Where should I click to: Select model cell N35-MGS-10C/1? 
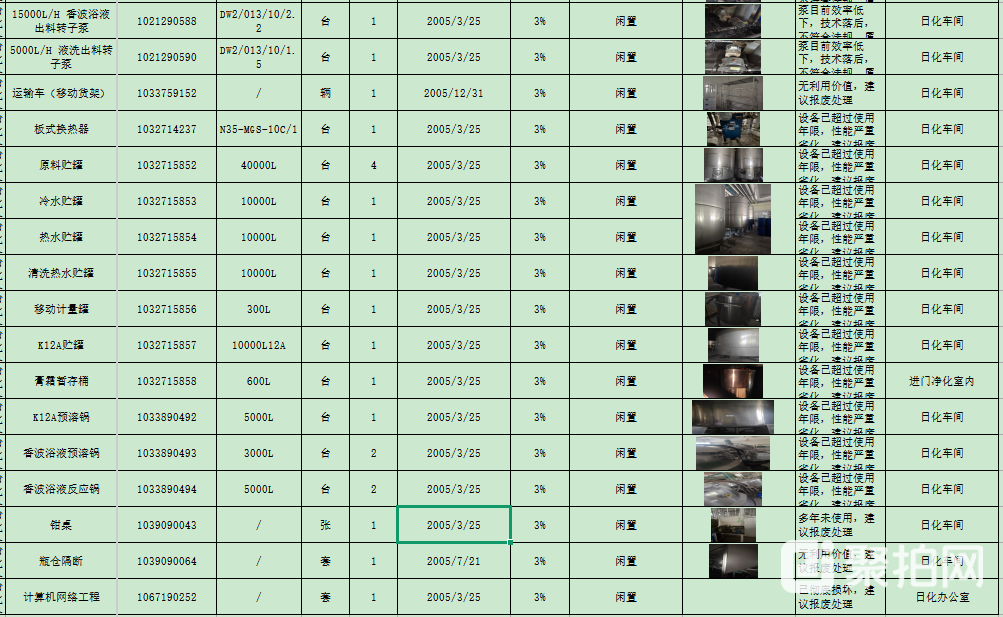click(x=258, y=129)
